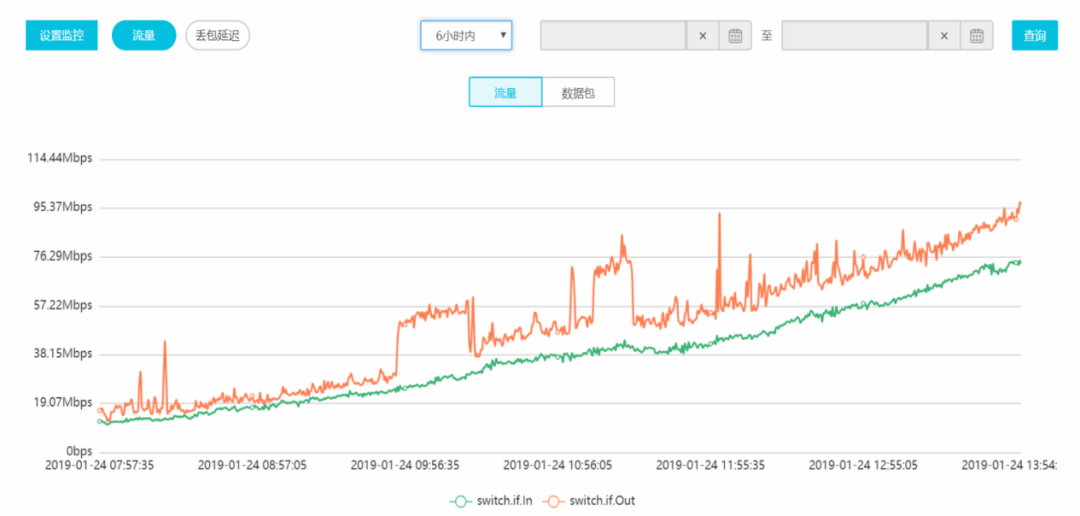This screenshot has width=1080, height=516.
Task: Clear the start date field
Action: [x=702, y=36]
